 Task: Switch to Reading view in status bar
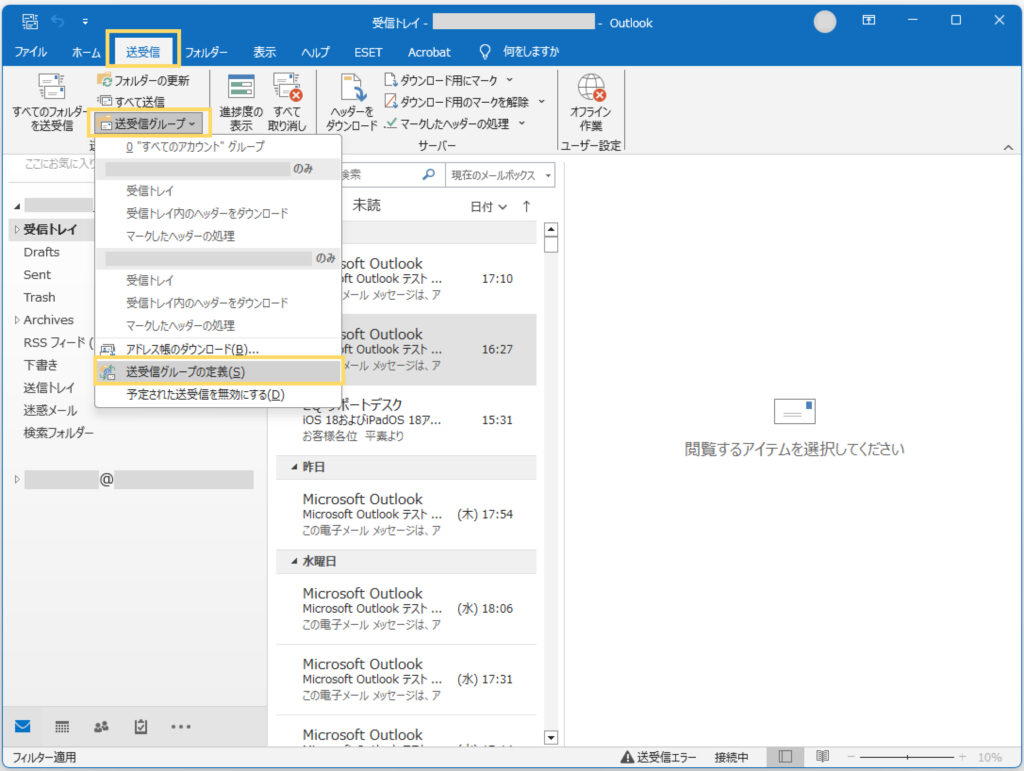click(x=822, y=757)
